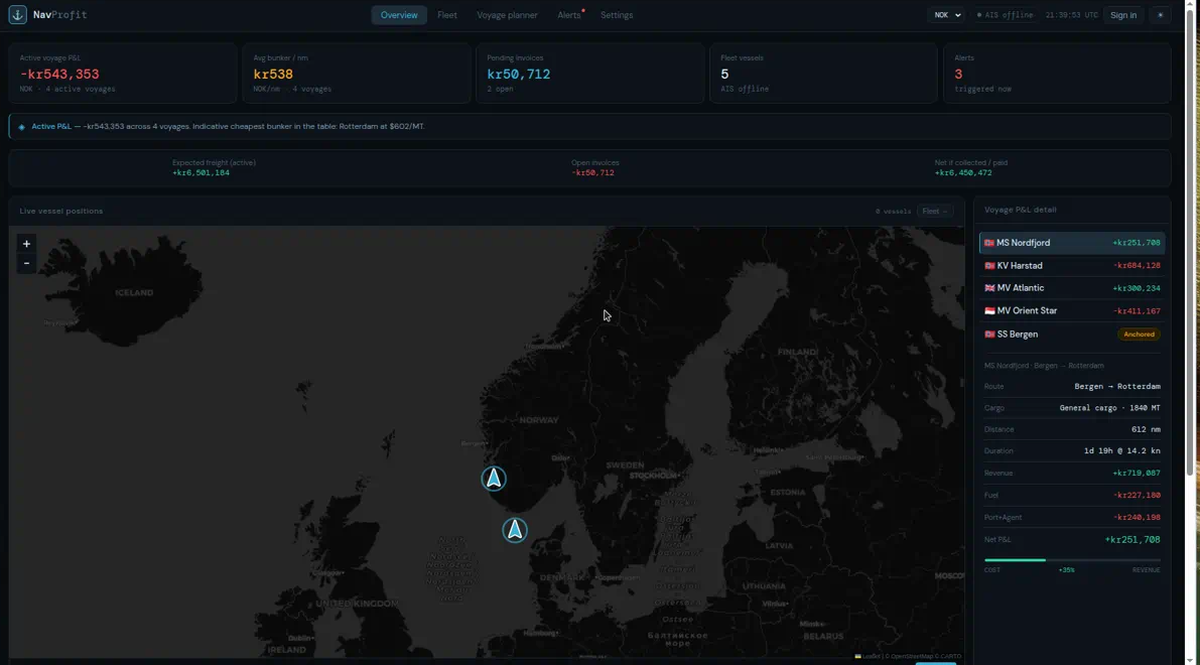Click the diamond icon beside Active P&L banner
This screenshot has height=665, width=1200.
pyautogui.click(x=22, y=127)
